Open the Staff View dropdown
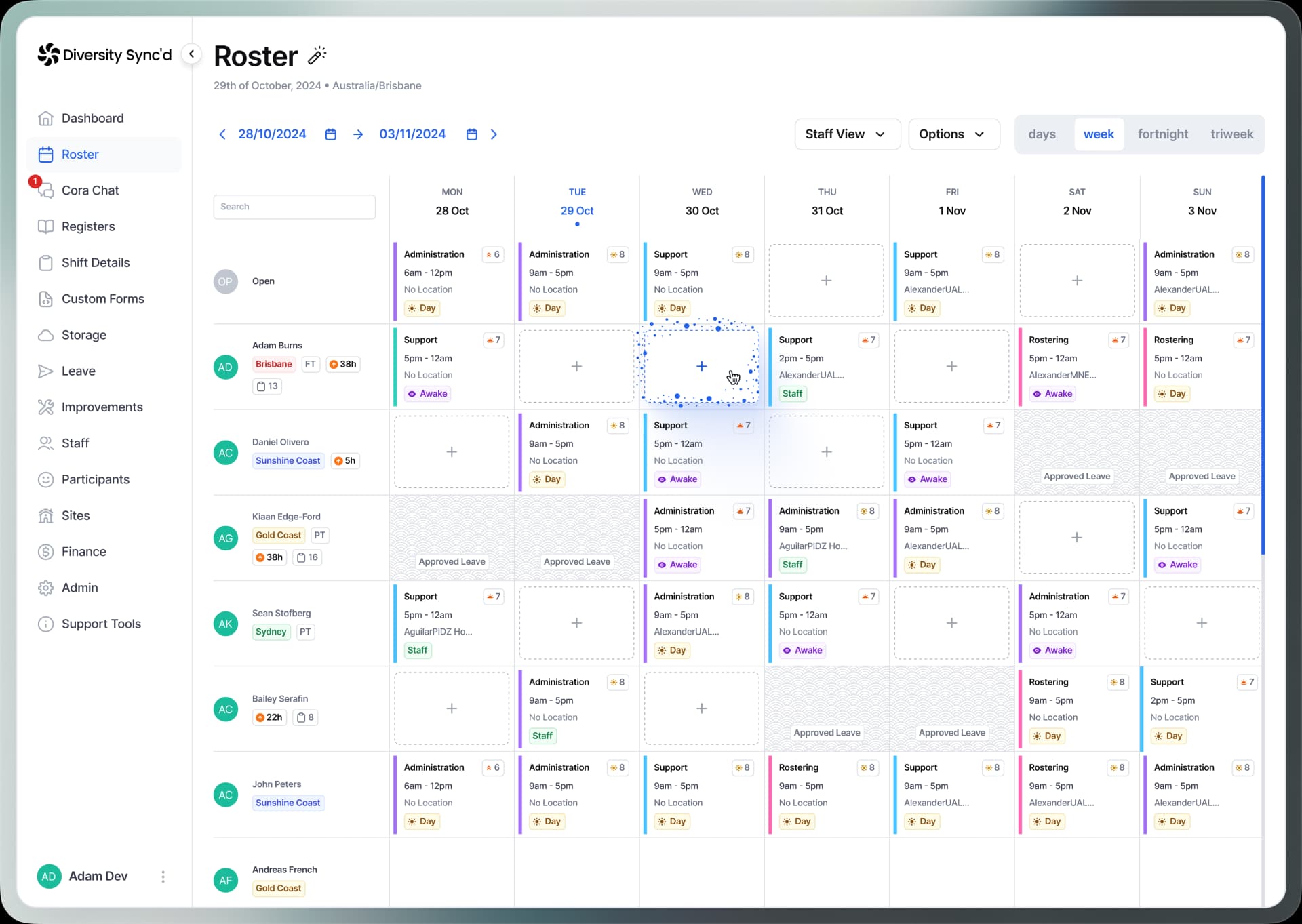Viewport: 1302px width, 924px height. click(x=847, y=134)
